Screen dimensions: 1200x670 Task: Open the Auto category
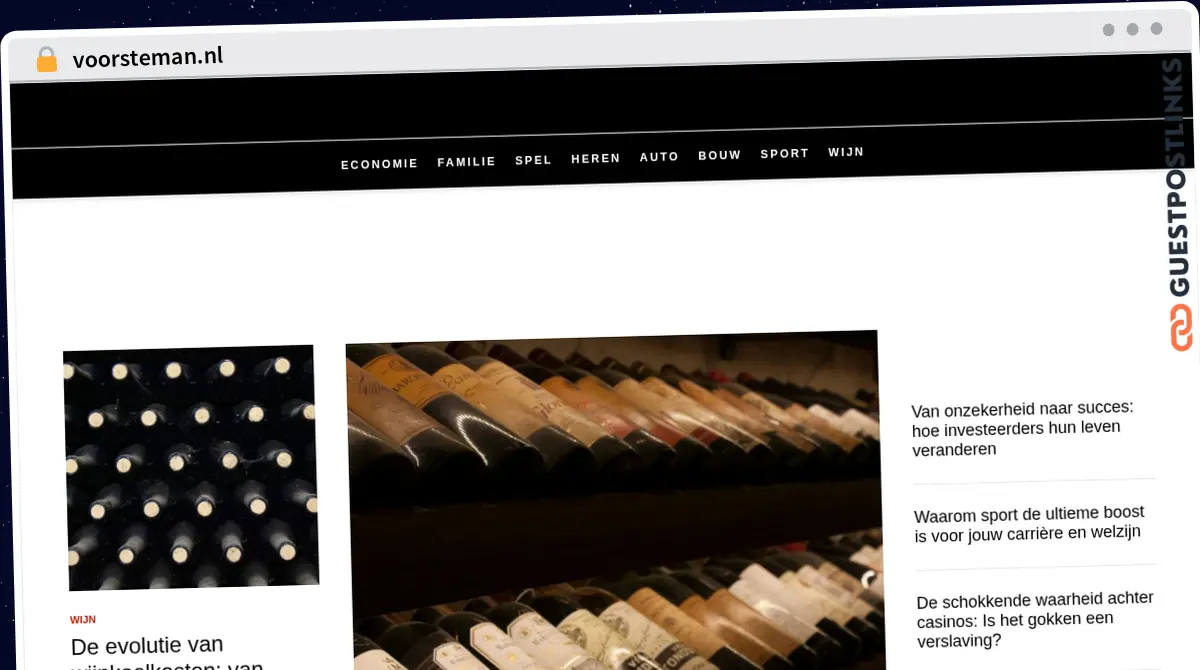pos(660,157)
